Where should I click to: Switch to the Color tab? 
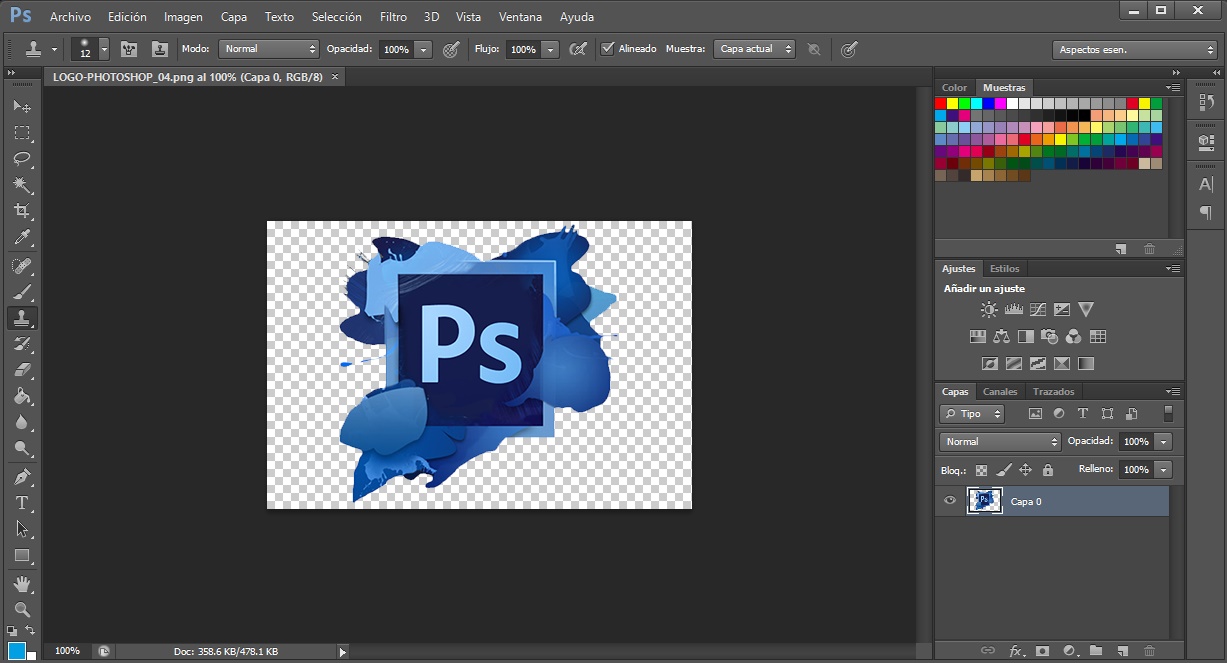tap(955, 88)
